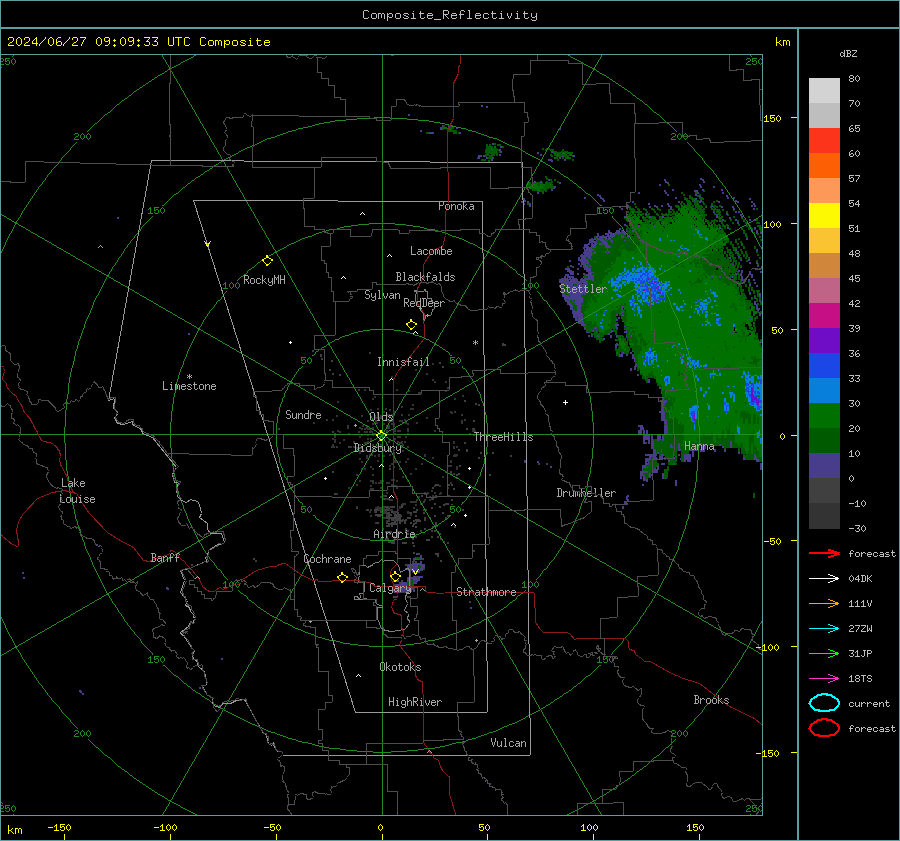Screen dimensions: 900x841
Task: Click the yellow diamond marker below RedDeer
Action: tap(411, 324)
